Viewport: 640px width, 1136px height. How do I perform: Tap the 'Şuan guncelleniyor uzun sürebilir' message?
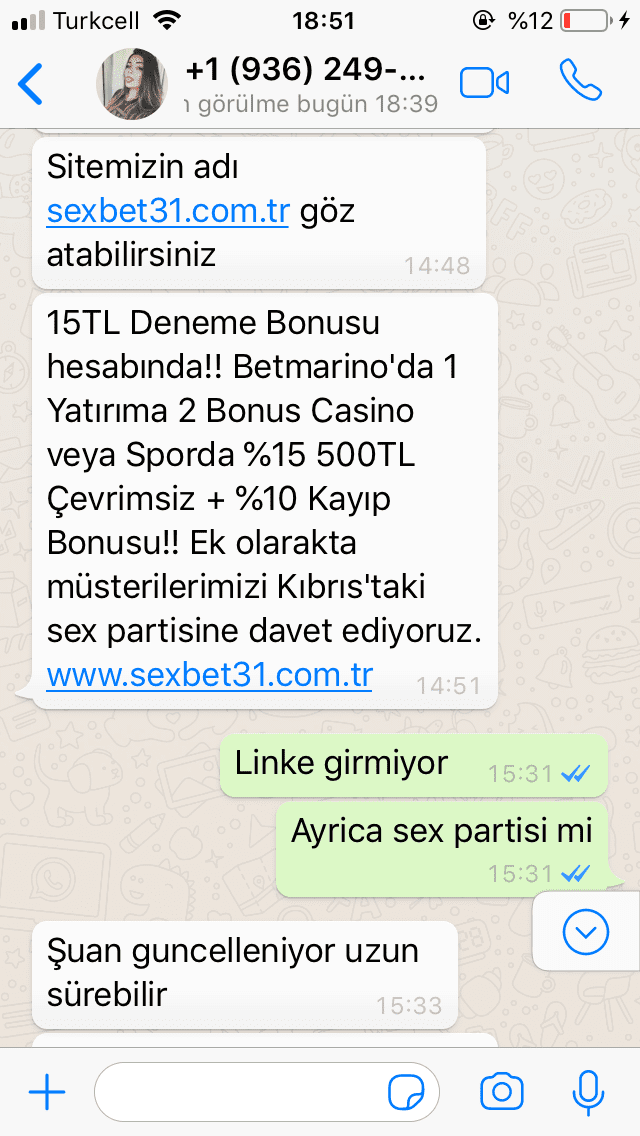click(x=245, y=975)
